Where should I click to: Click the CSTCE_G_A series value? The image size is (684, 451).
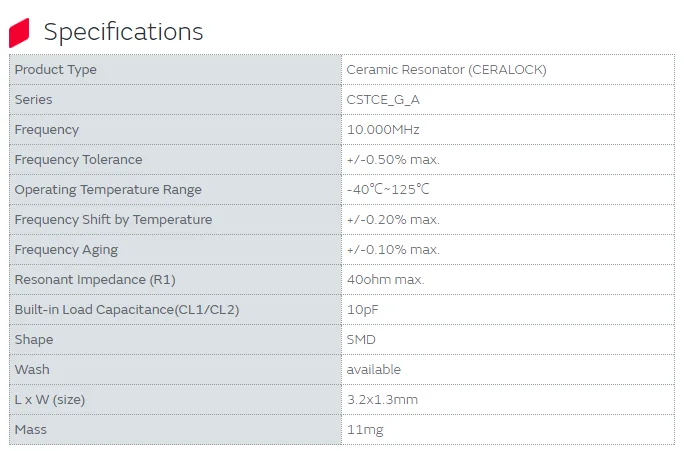pyautogui.click(x=383, y=100)
